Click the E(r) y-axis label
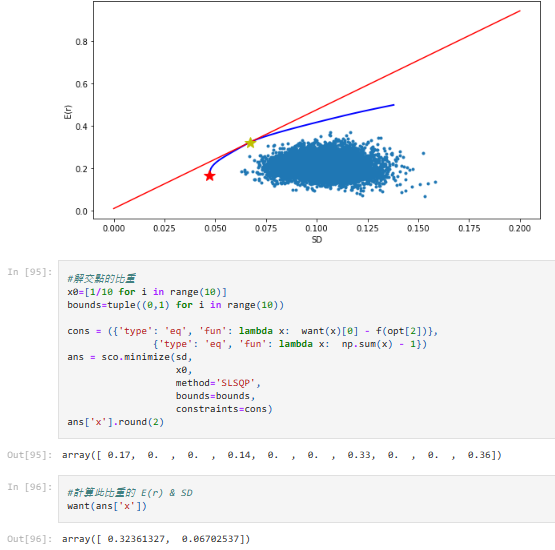The image size is (555, 550). tap(67, 112)
